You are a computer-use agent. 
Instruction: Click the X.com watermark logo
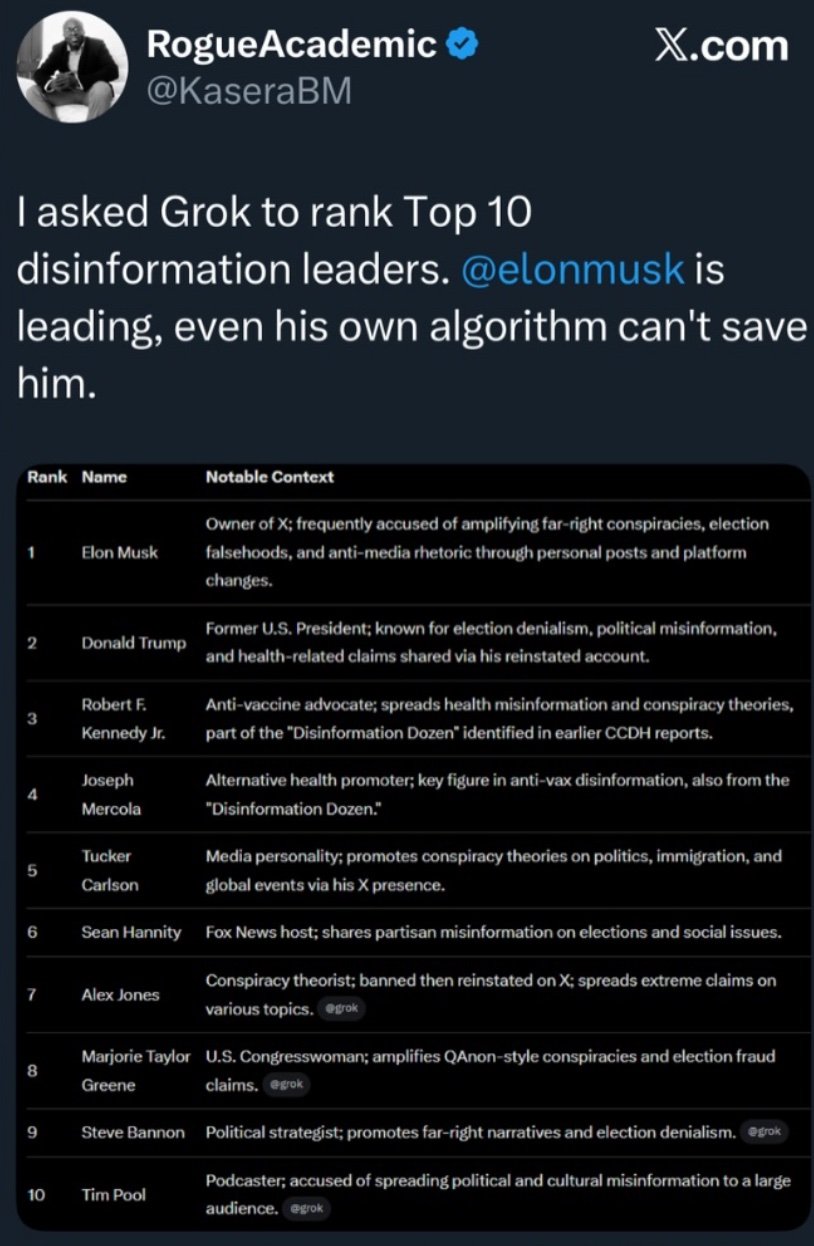[720, 46]
